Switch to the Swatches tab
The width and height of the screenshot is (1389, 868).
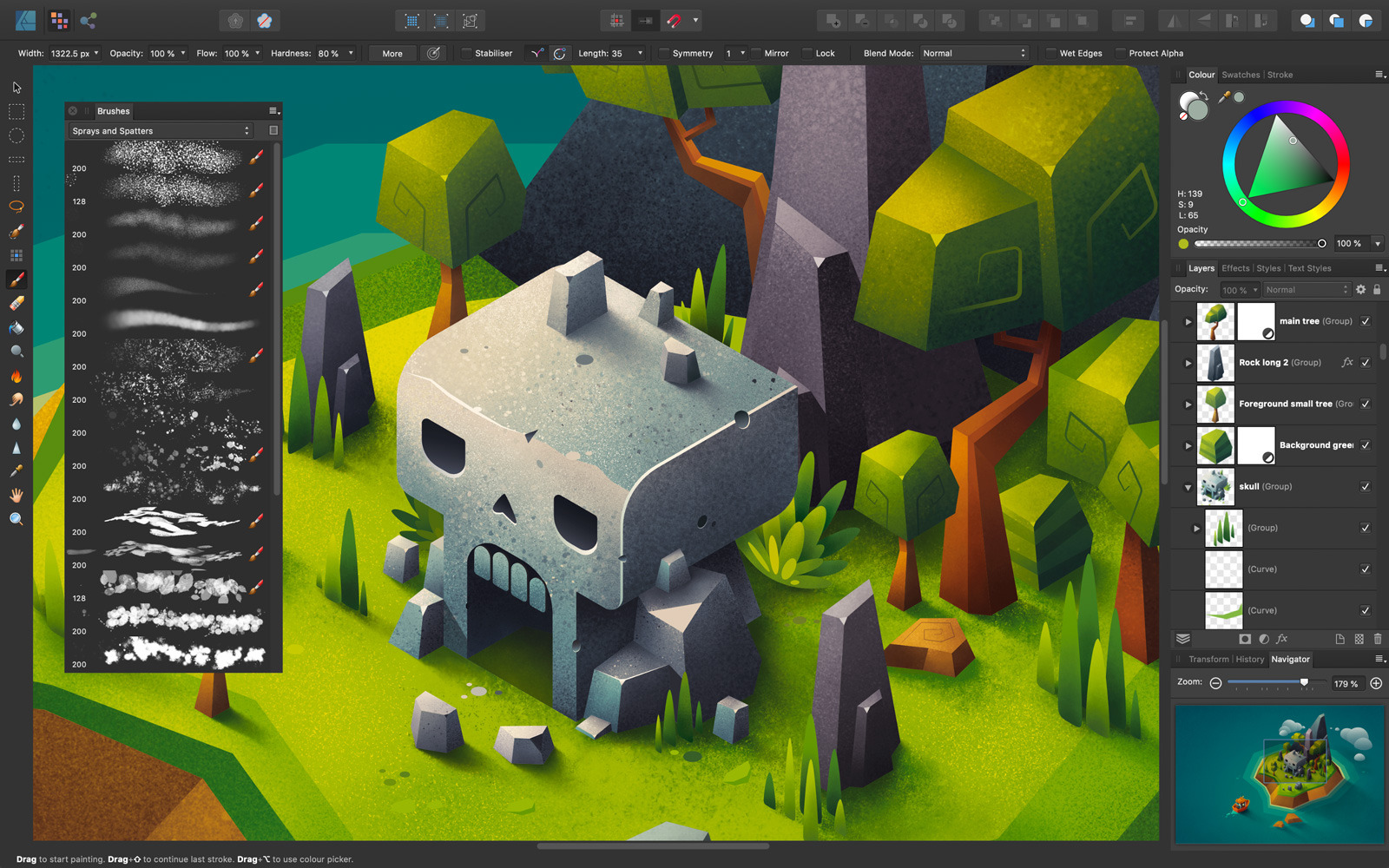[x=1241, y=76]
